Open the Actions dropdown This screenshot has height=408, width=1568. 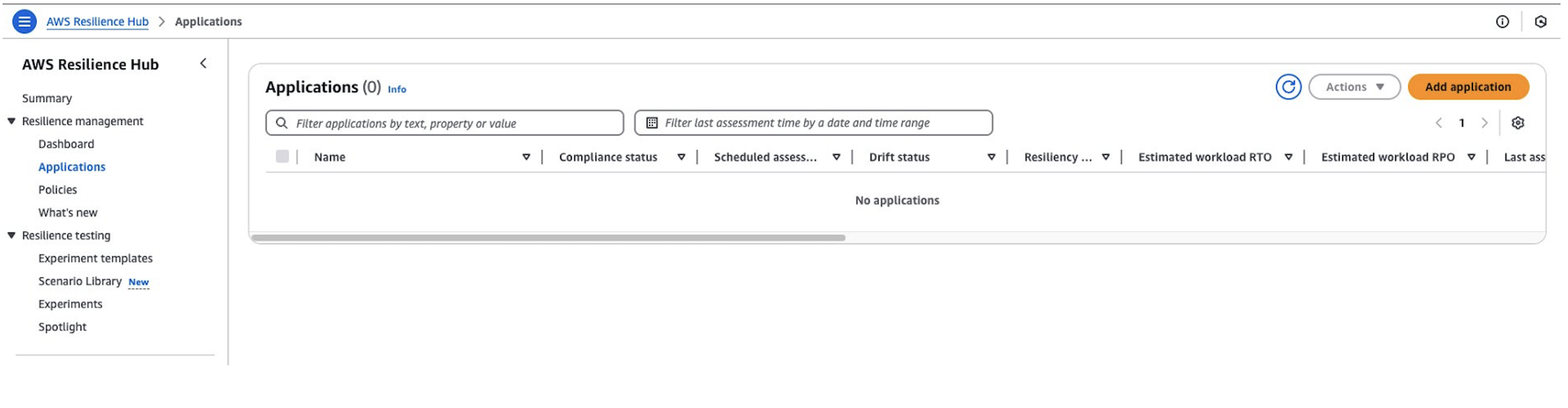1354,86
